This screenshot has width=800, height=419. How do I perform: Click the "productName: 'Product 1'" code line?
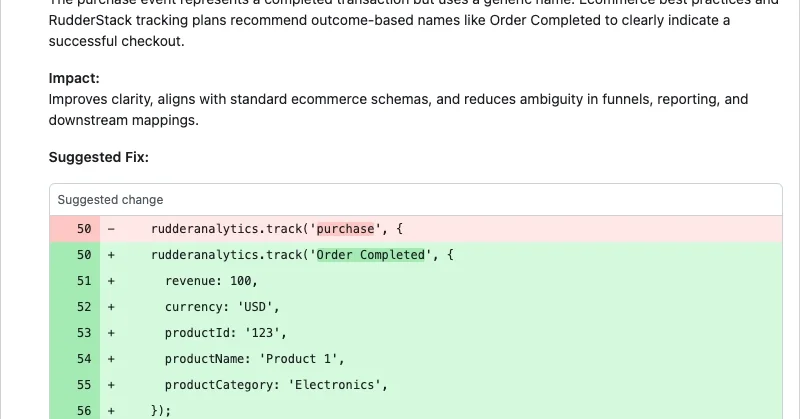(254, 359)
